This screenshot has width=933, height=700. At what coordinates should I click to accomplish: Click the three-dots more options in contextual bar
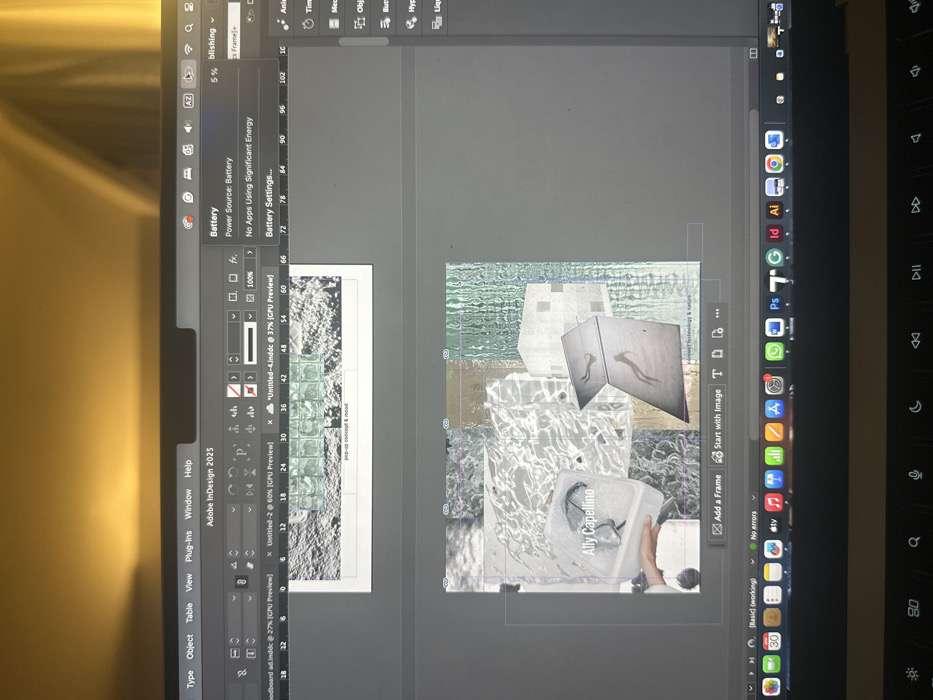[717, 312]
